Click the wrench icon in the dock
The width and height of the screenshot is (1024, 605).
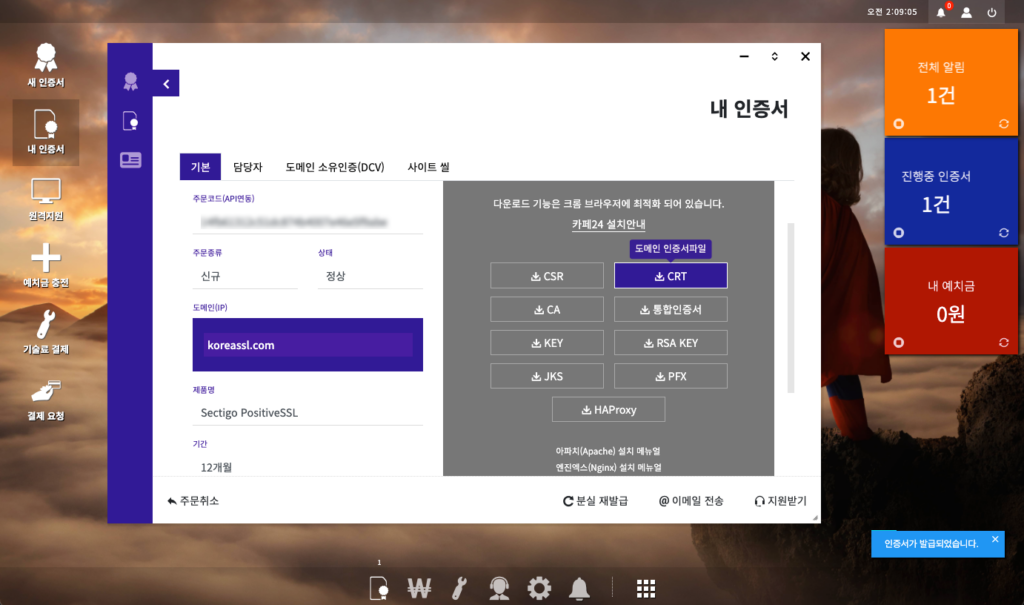[x=459, y=589]
